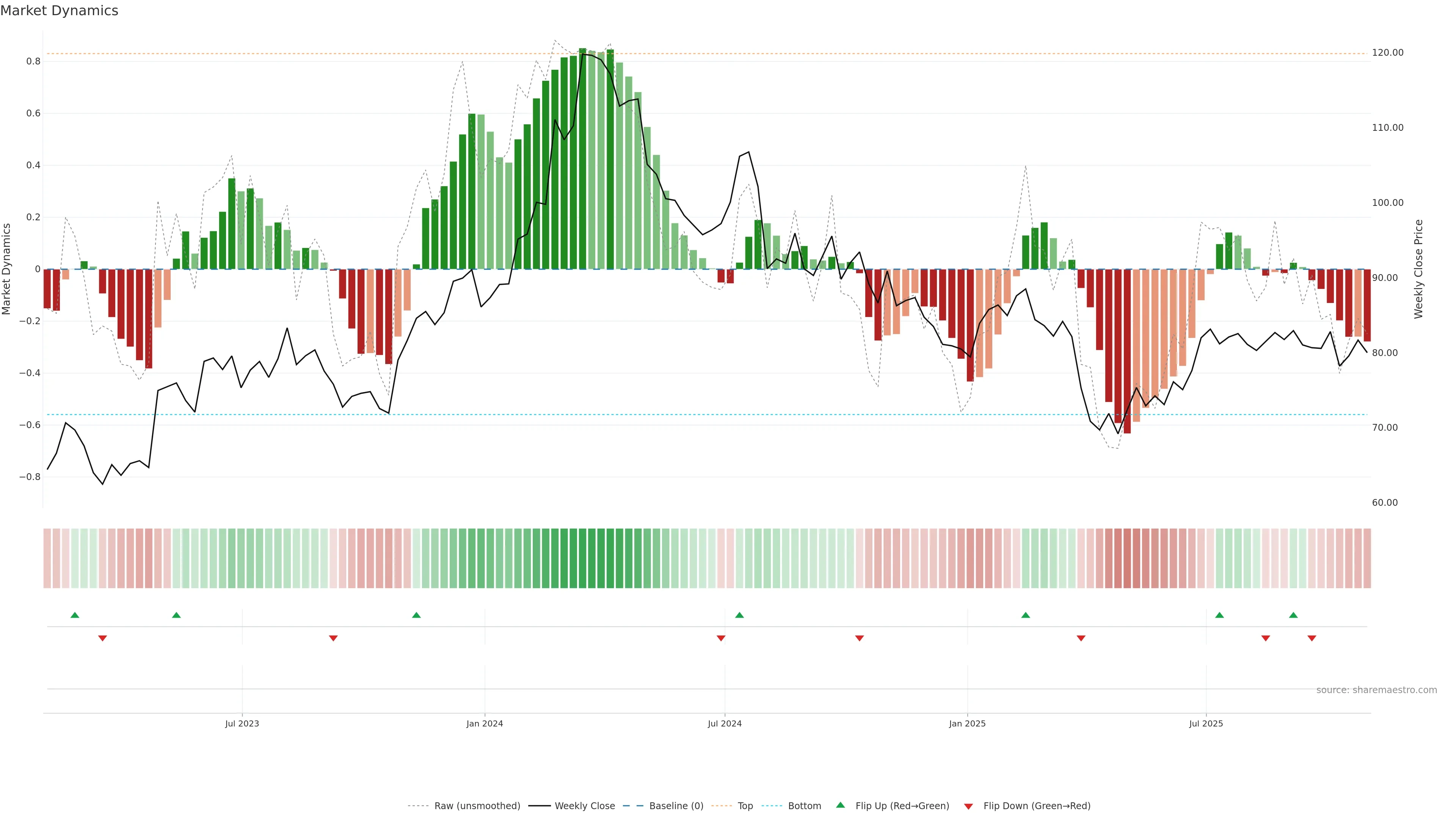Click the Flip Down triangle legend icon

(968, 806)
